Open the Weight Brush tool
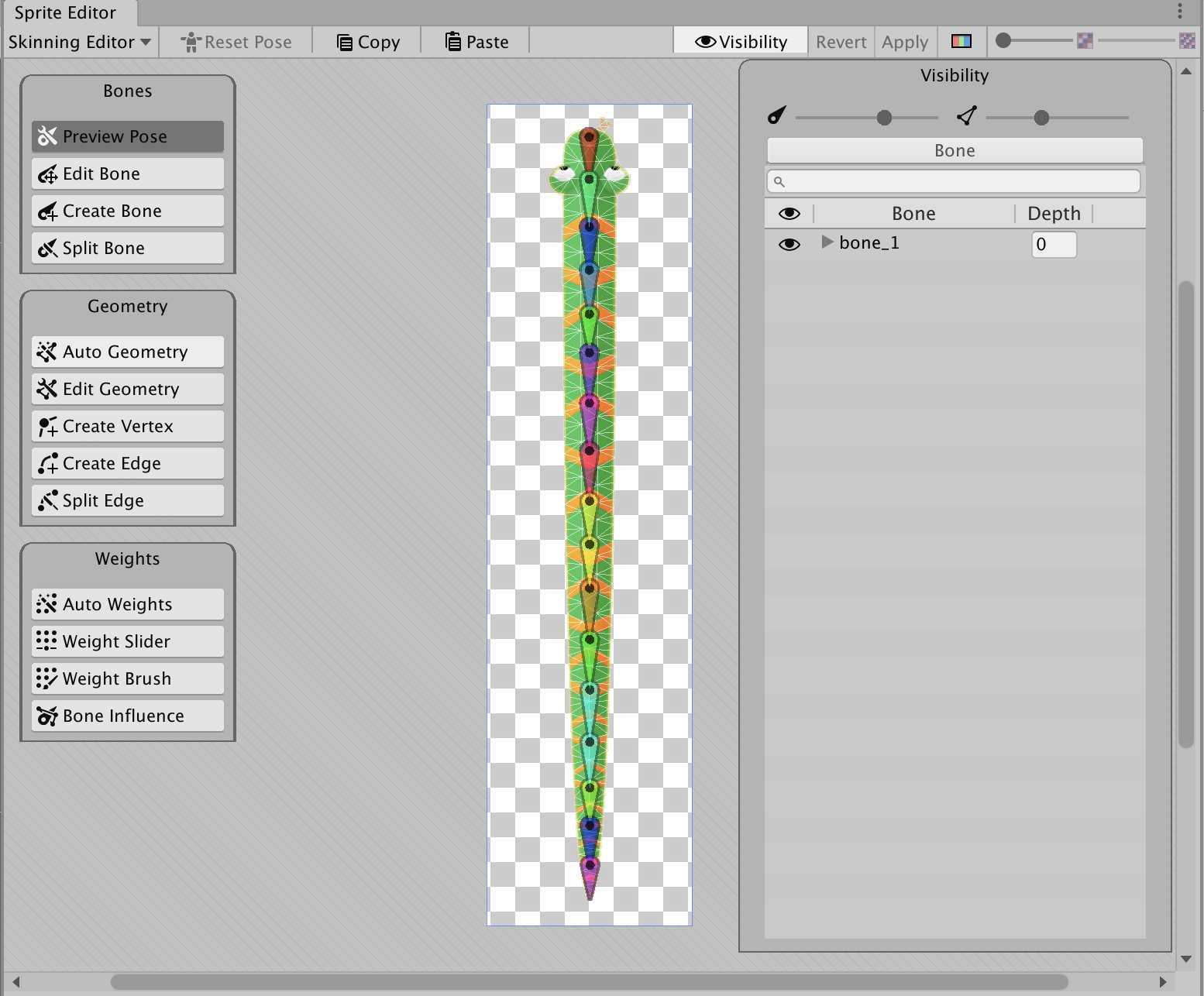 [x=128, y=678]
